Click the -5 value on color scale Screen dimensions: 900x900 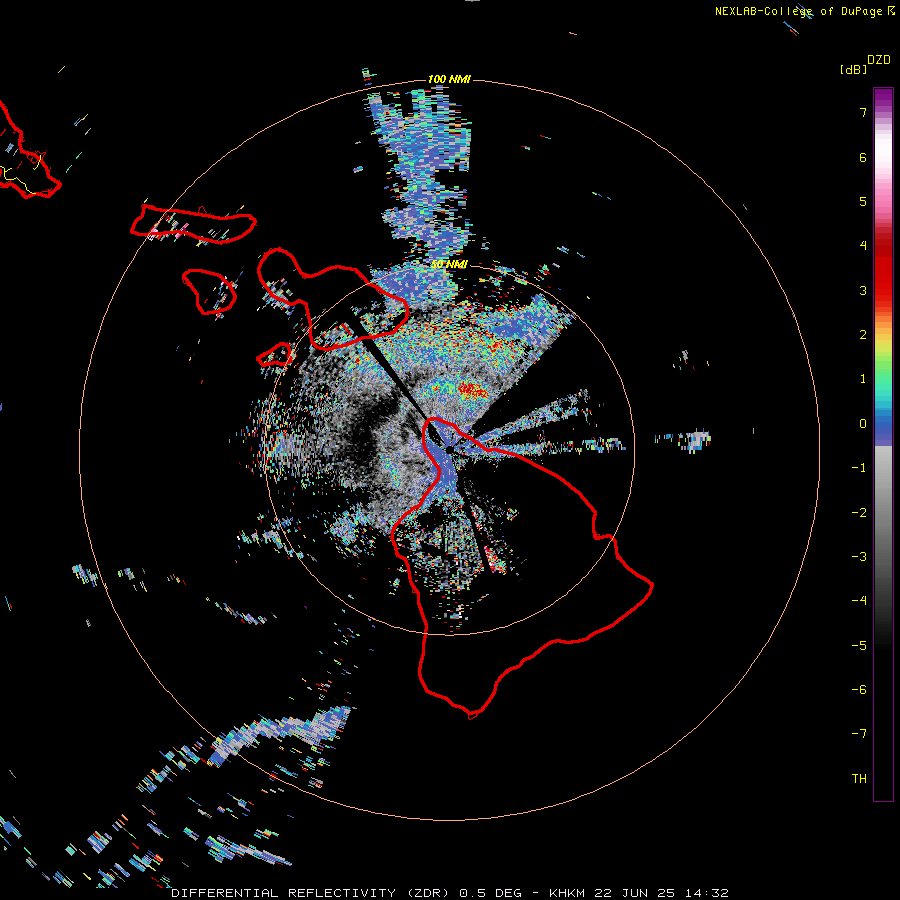pyautogui.click(x=859, y=646)
